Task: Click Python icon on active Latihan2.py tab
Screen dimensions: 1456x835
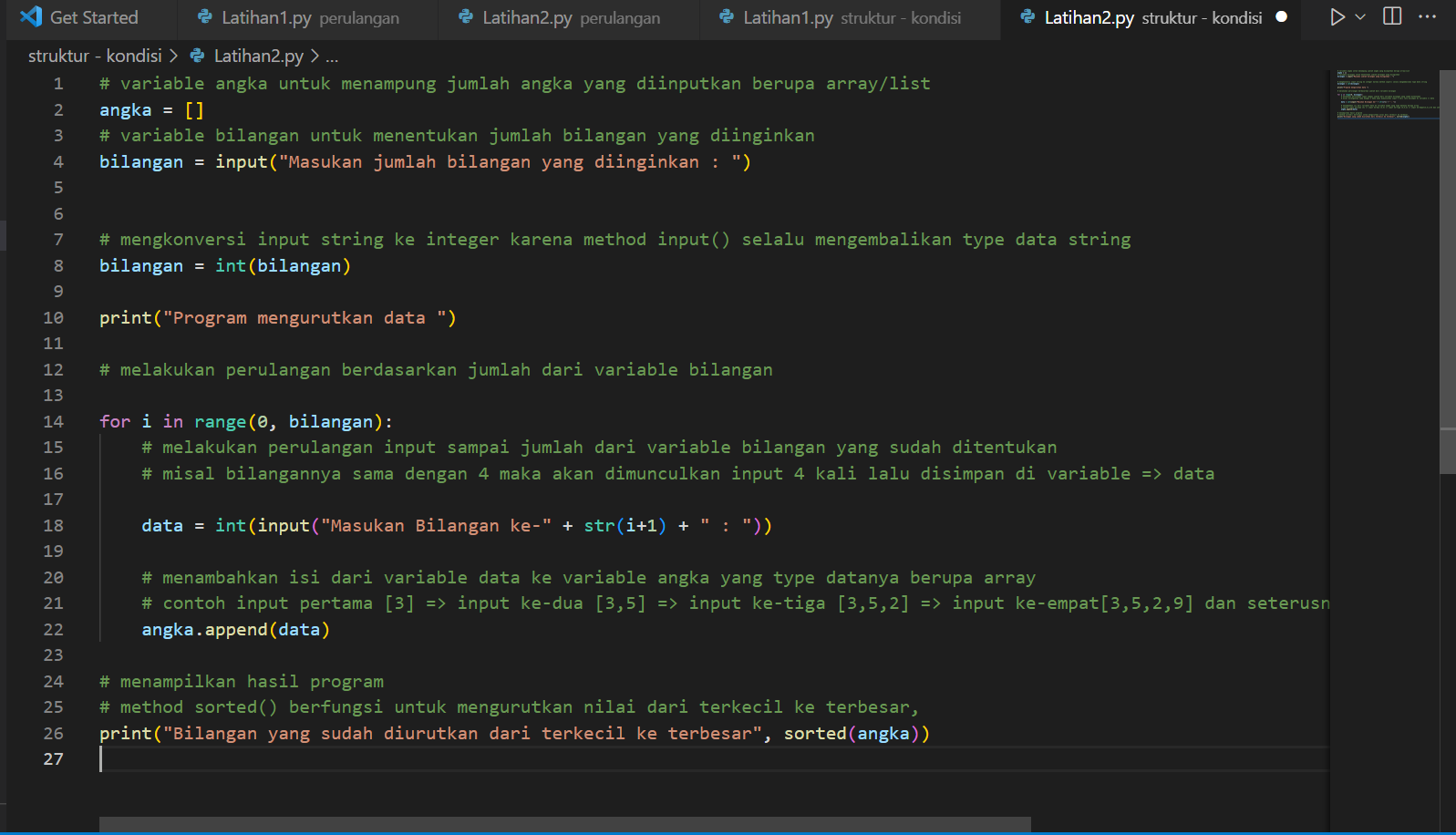Action: click(1027, 17)
